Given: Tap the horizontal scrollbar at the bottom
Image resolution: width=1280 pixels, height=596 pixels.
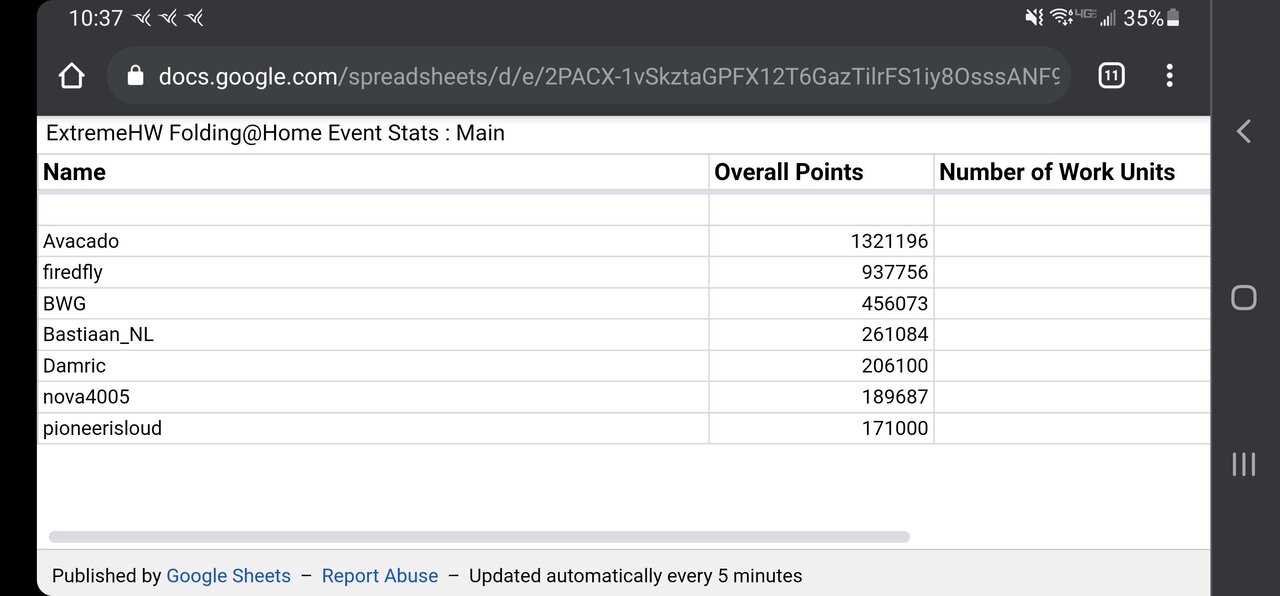Looking at the screenshot, I should (x=480, y=536).
